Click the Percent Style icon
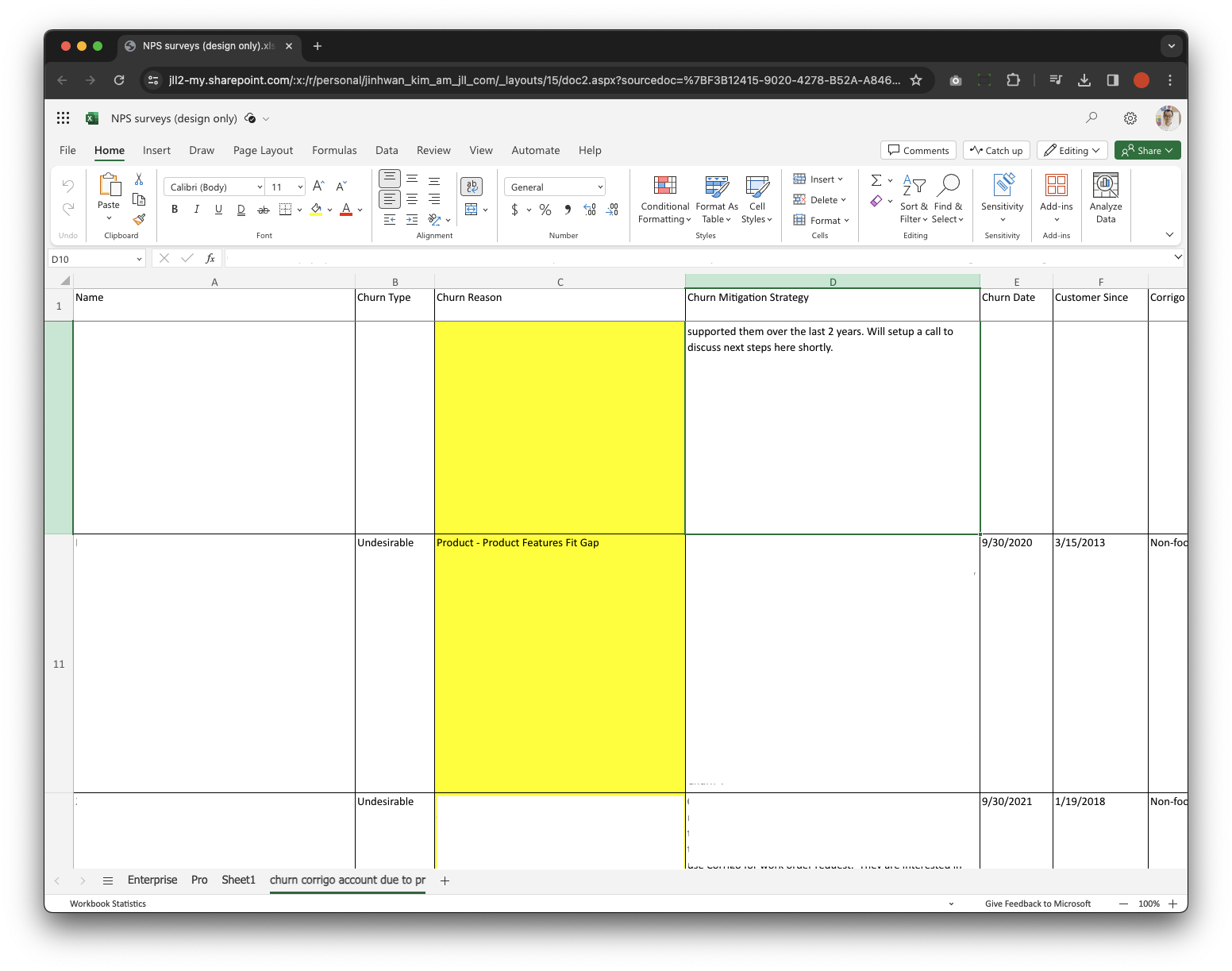 tap(545, 210)
